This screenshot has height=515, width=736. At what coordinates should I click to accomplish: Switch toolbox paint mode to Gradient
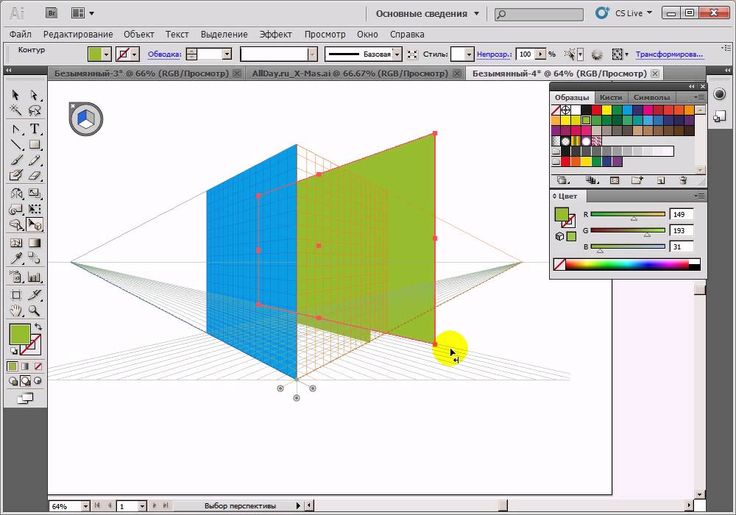coord(25,366)
